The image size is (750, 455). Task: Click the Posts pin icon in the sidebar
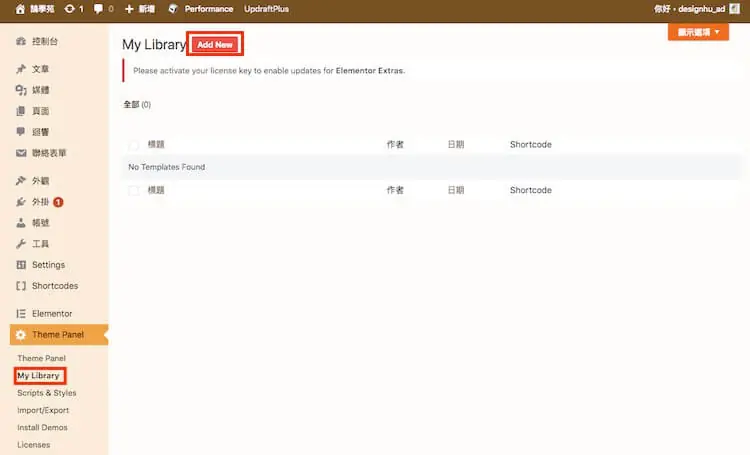(21, 69)
